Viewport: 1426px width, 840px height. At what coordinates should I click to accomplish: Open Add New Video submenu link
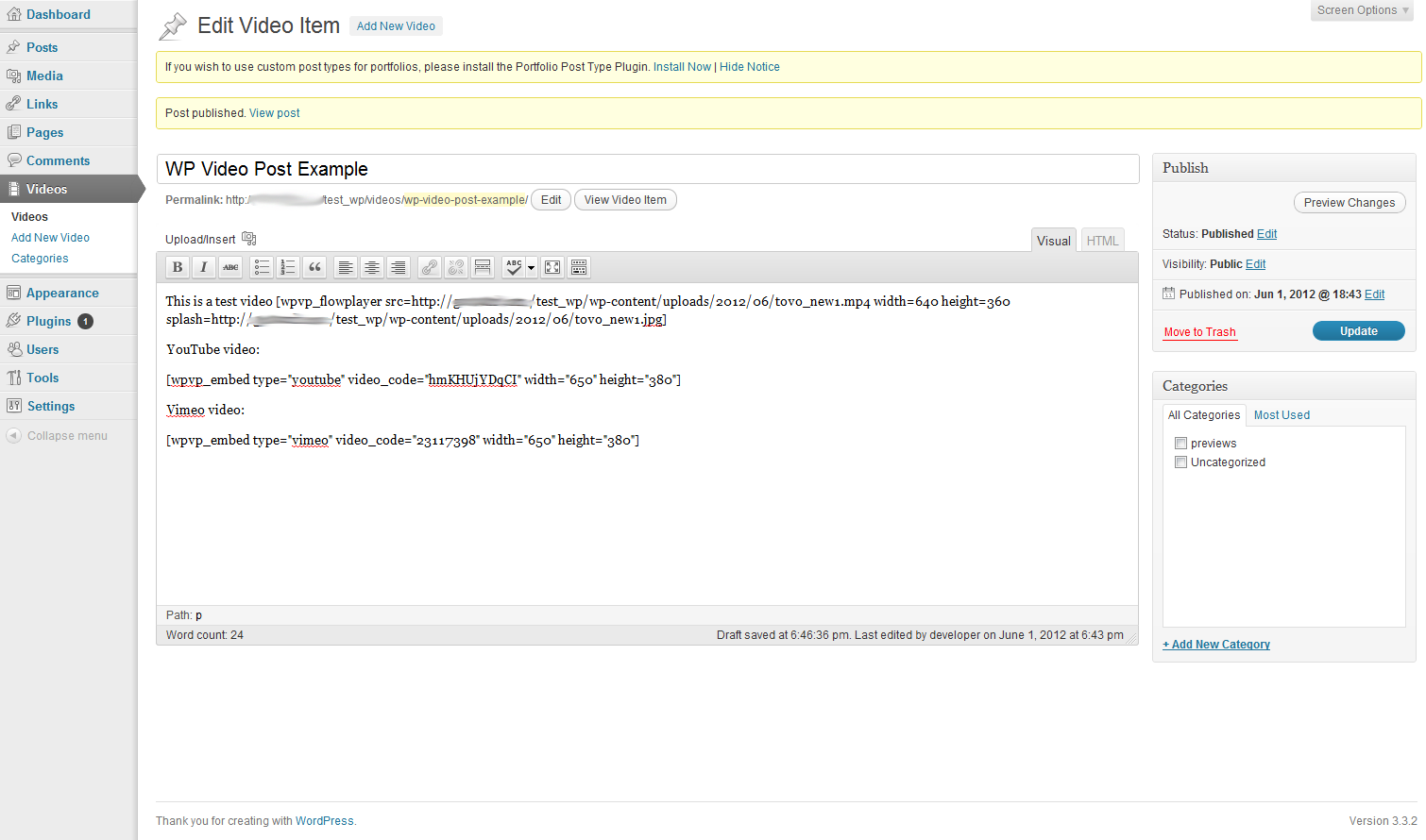[x=50, y=238]
